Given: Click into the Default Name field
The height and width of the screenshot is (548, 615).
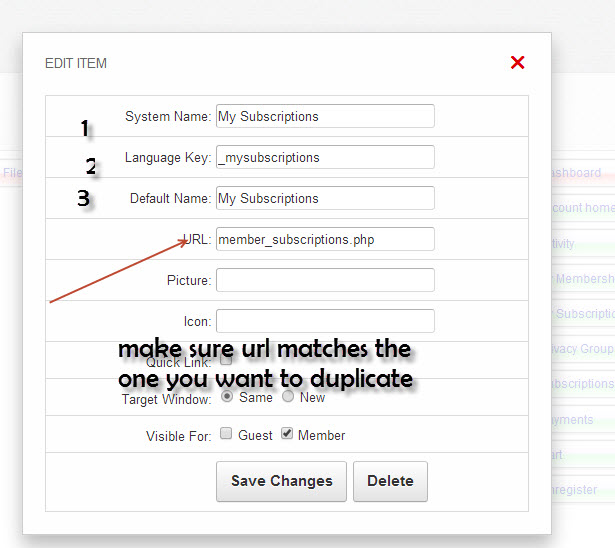Looking at the screenshot, I should [325, 198].
